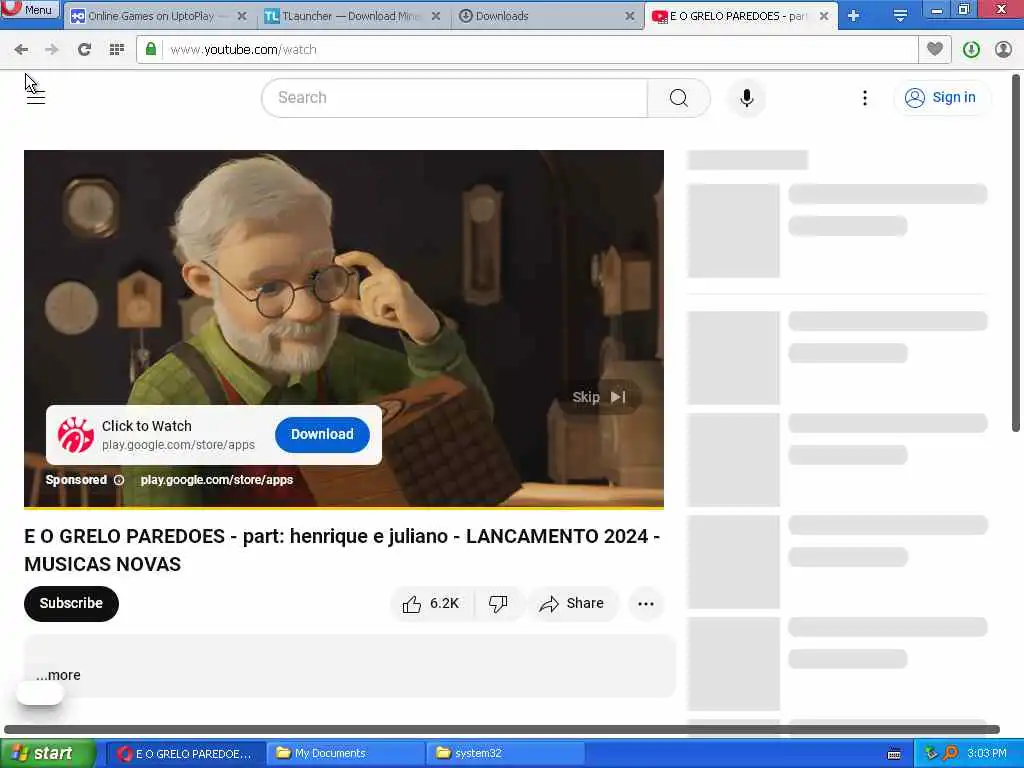
Task: Open YouTube settings three-dot menu
Action: (865, 98)
